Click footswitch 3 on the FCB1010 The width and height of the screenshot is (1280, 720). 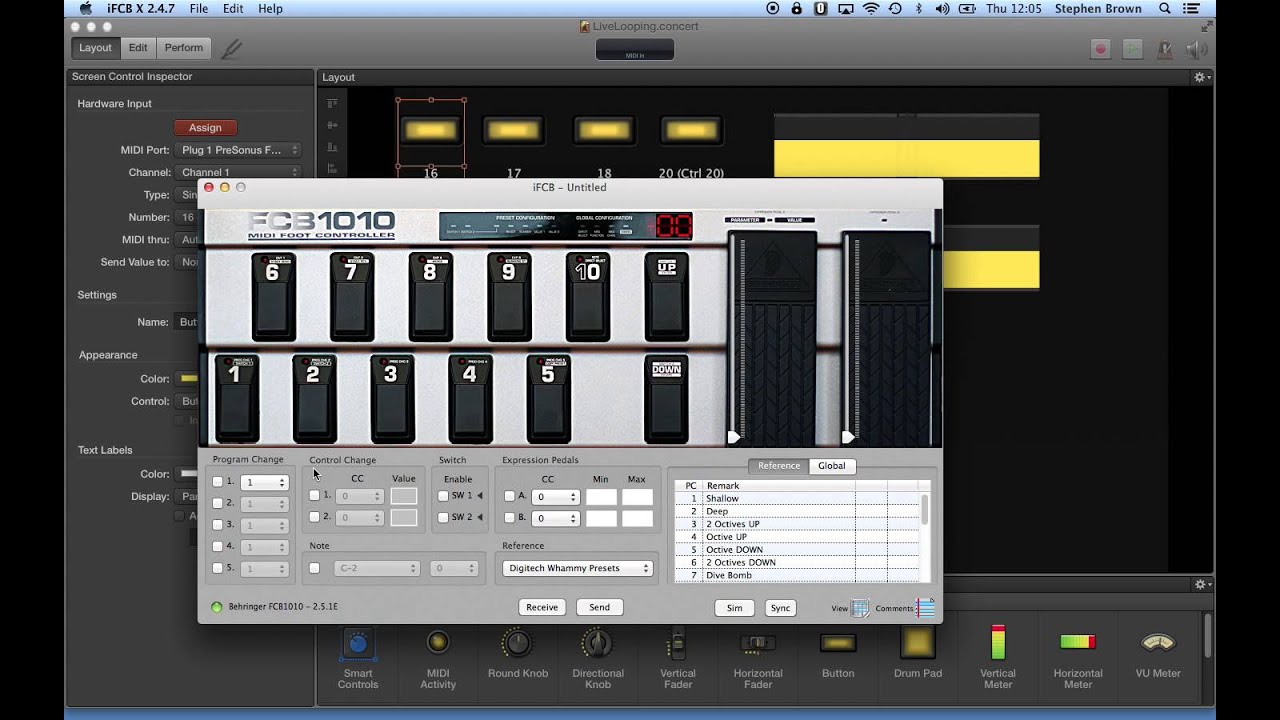click(x=391, y=398)
